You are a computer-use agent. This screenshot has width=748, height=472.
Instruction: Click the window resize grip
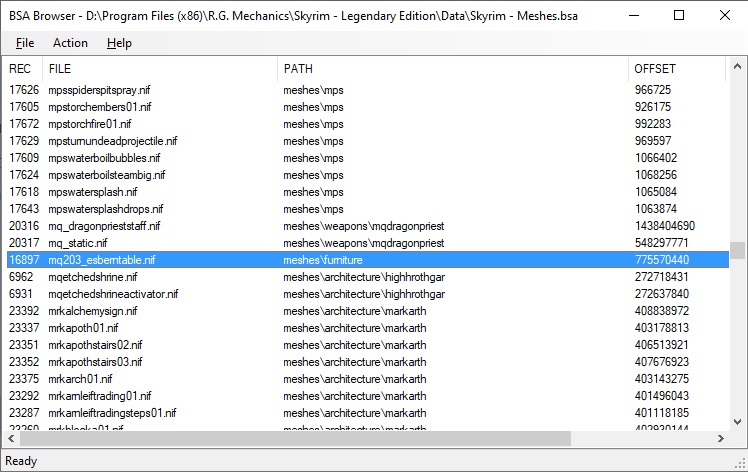click(x=740, y=462)
